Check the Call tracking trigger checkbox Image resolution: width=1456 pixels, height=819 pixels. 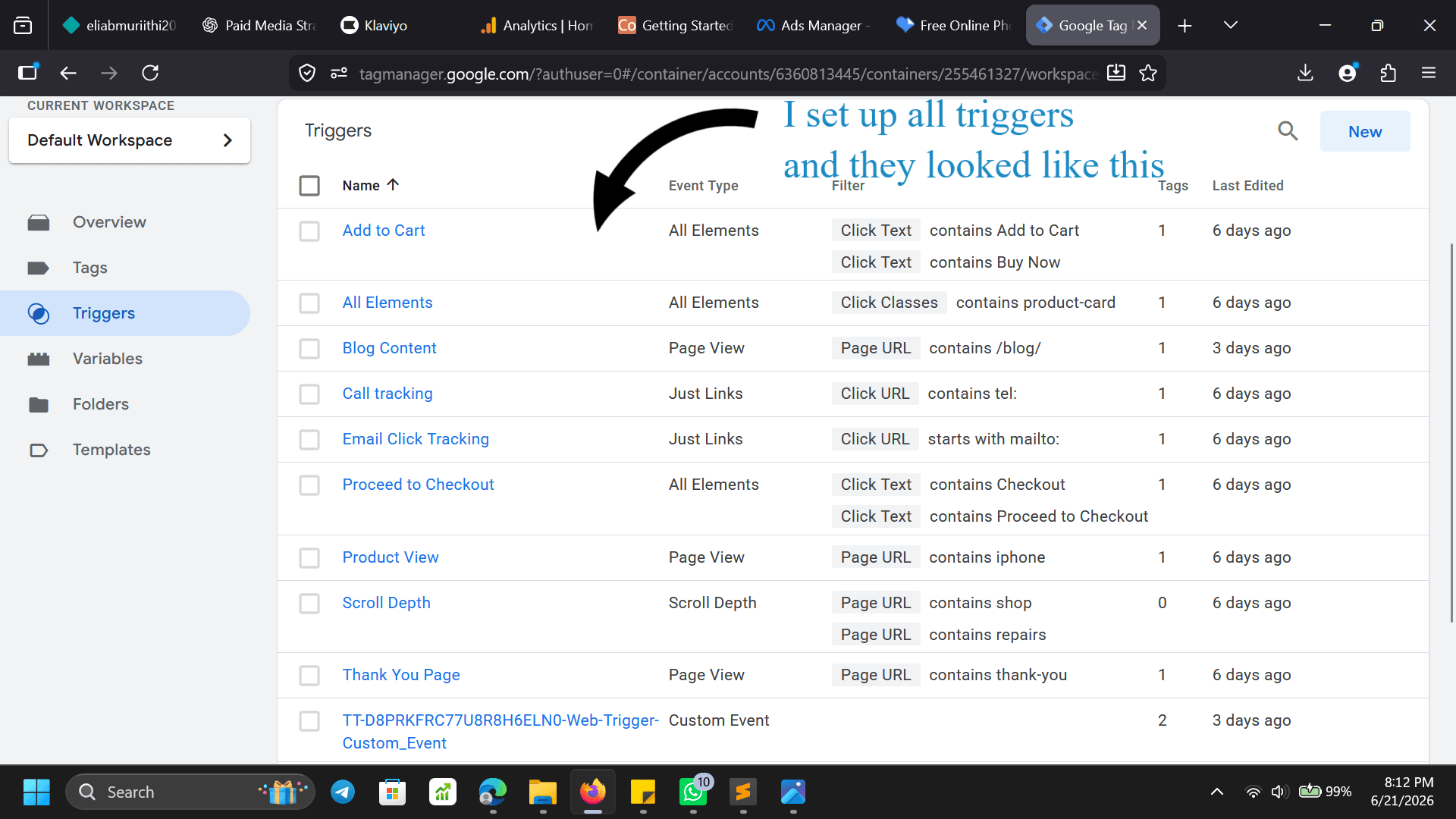[309, 394]
